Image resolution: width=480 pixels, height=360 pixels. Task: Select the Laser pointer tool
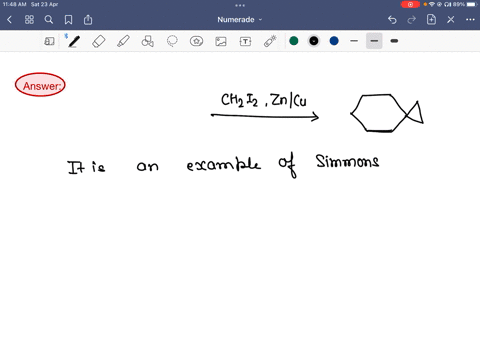pyautogui.click(x=270, y=41)
